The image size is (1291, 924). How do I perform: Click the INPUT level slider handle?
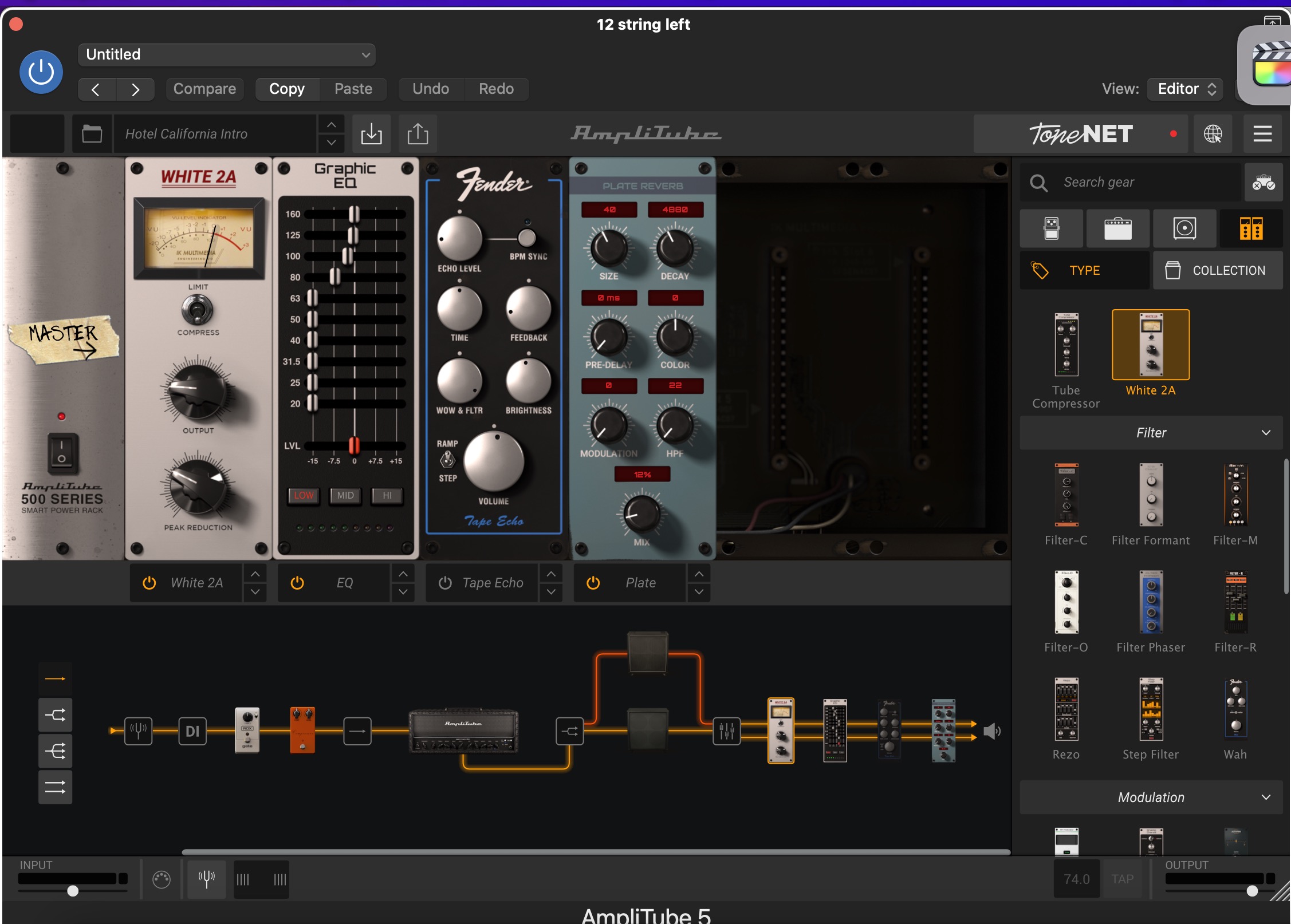[x=72, y=891]
